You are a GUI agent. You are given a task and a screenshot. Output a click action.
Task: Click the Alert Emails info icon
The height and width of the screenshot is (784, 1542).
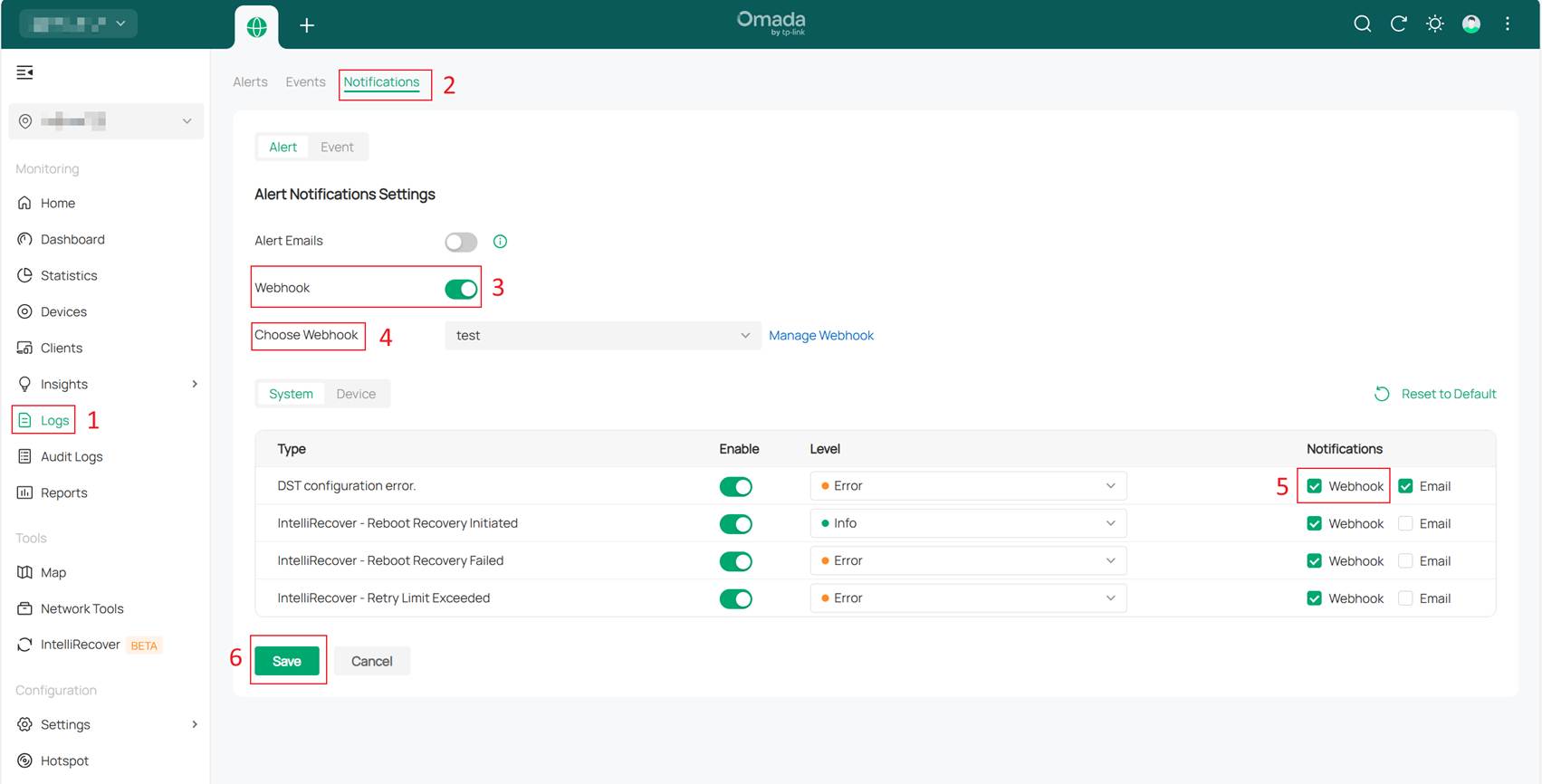click(500, 241)
